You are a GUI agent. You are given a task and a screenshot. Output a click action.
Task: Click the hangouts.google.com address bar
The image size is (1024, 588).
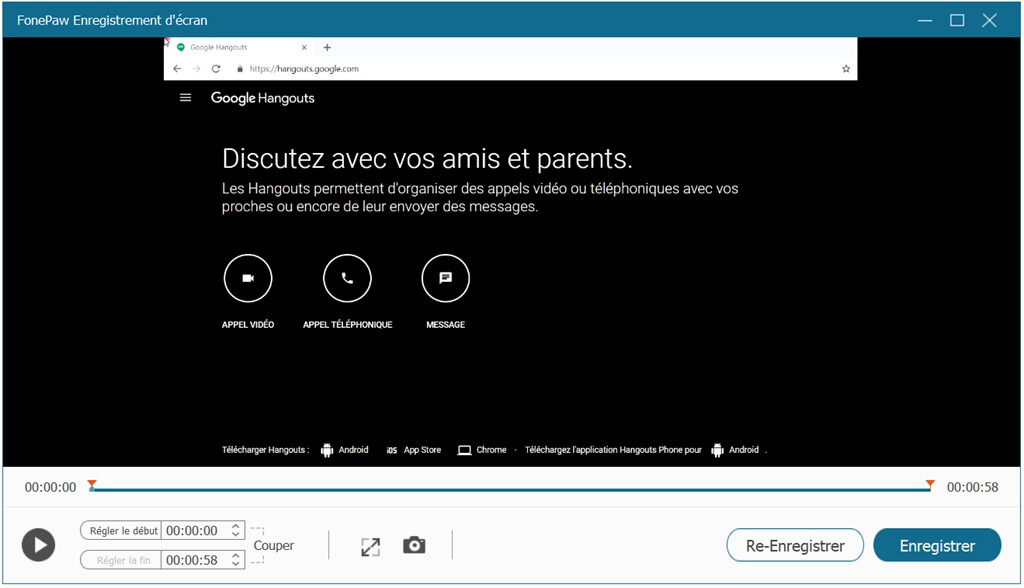[x=304, y=69]
